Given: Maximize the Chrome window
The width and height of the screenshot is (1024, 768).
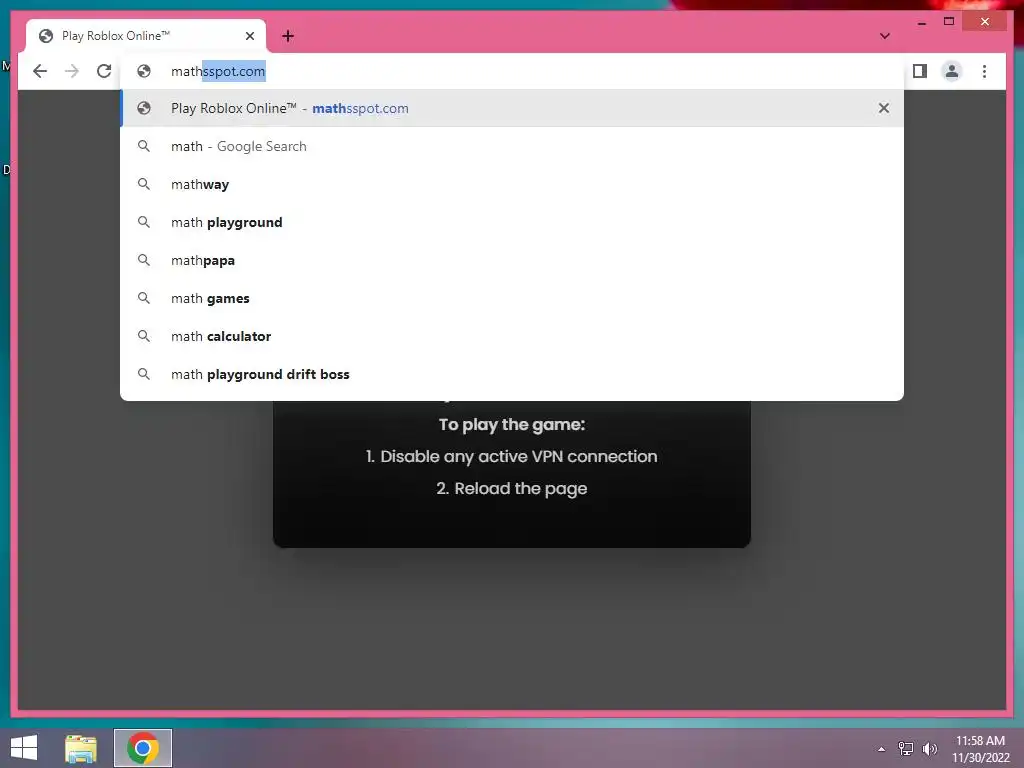Looking at the screenshot, I should pyautogui.click(x=949, y=22).
